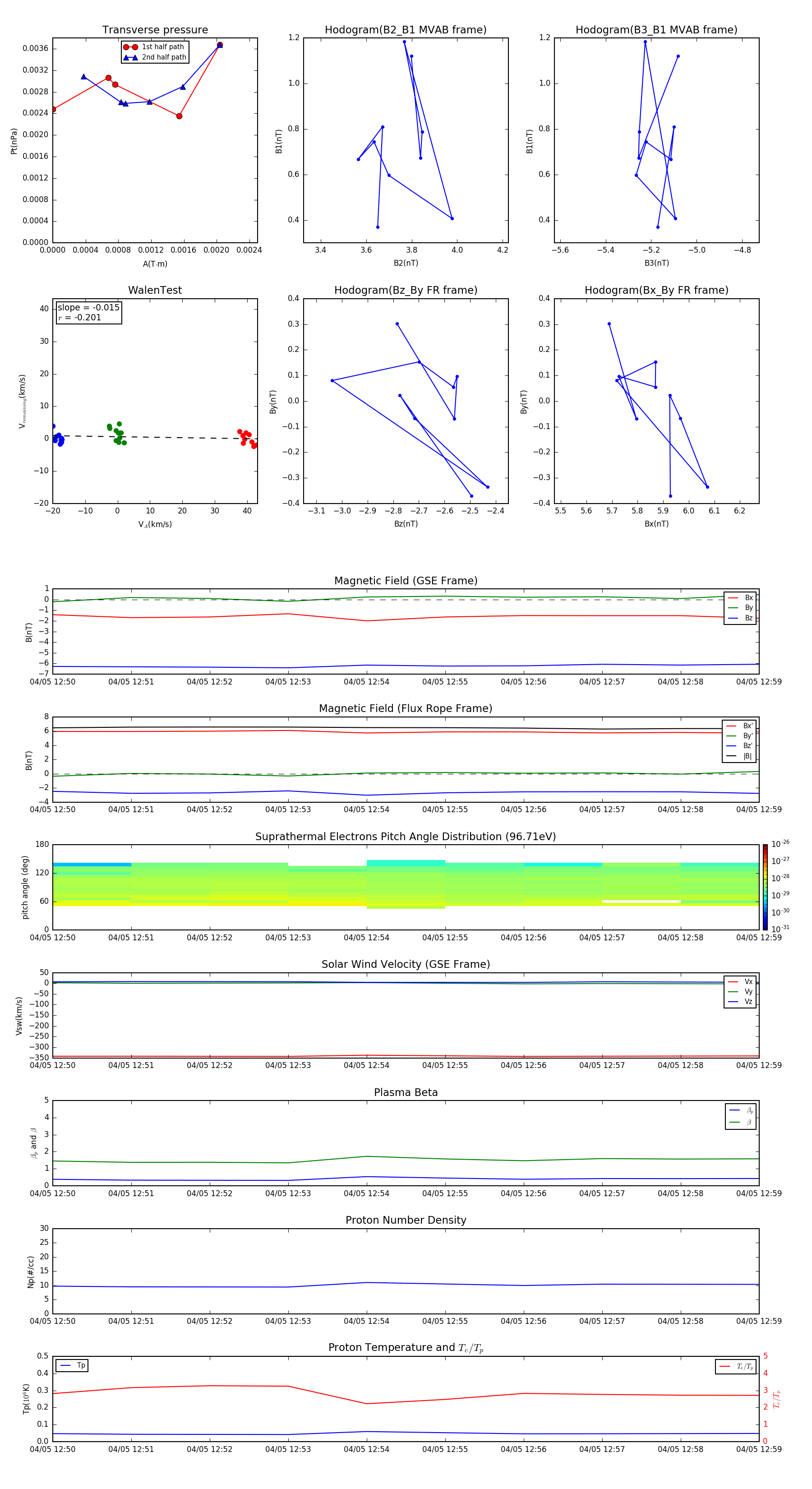This screenshot has height=1489, width=812.
Task: Select the βp entry in Plasma Beta legend
Action: tap(741, 1110)
